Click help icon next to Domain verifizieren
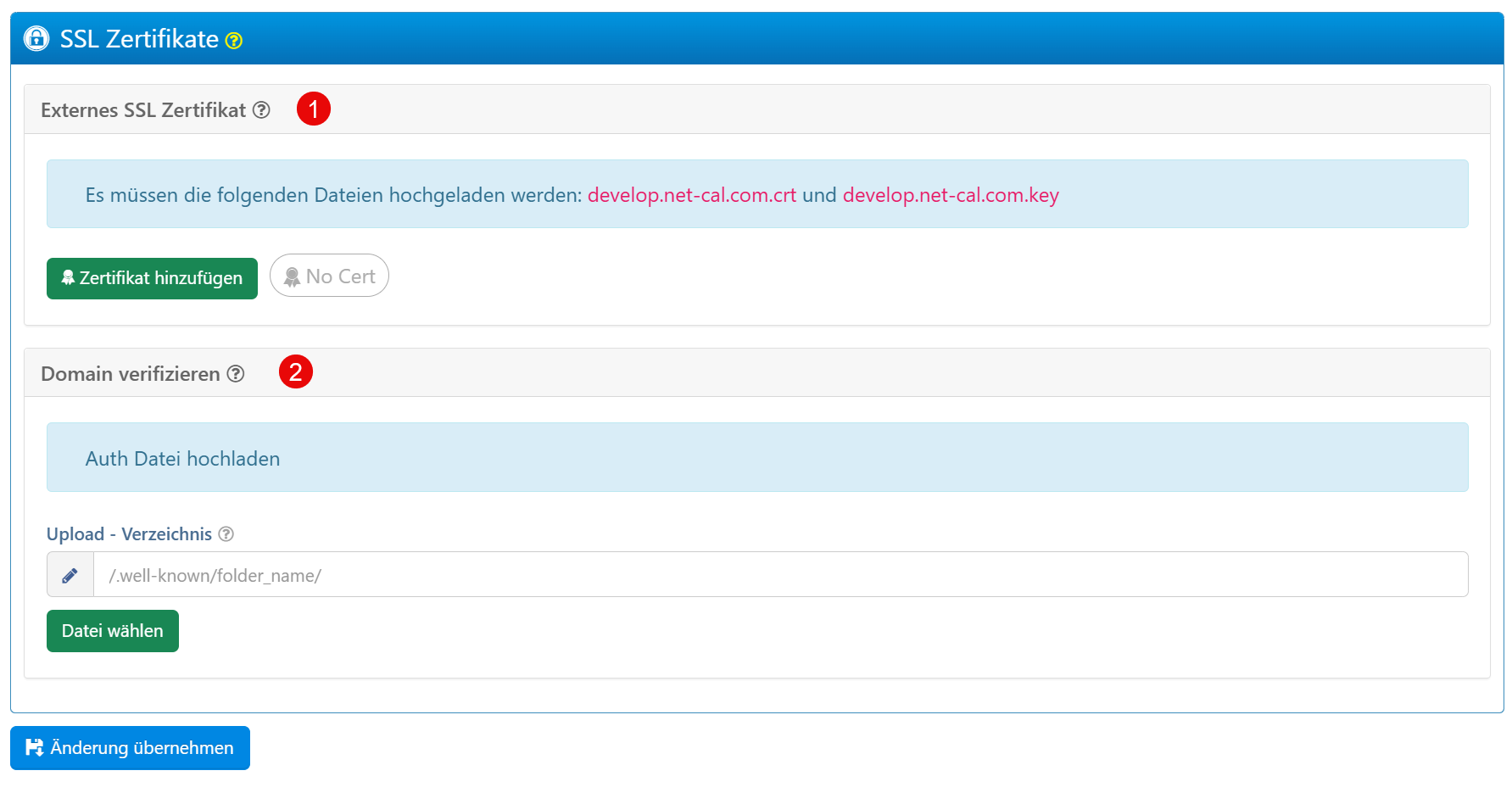The image size is (1512, 793). (236, 374)
